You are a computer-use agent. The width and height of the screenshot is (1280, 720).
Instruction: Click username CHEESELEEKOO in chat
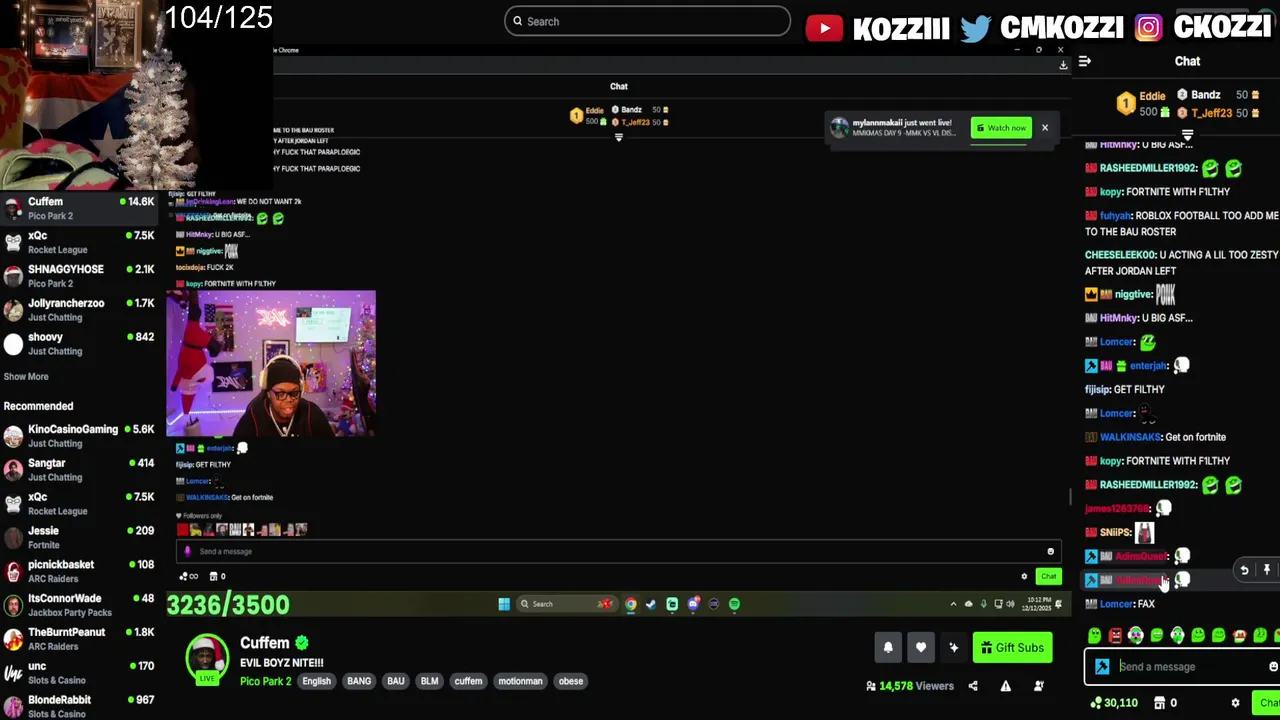[x=1120, y=255]
